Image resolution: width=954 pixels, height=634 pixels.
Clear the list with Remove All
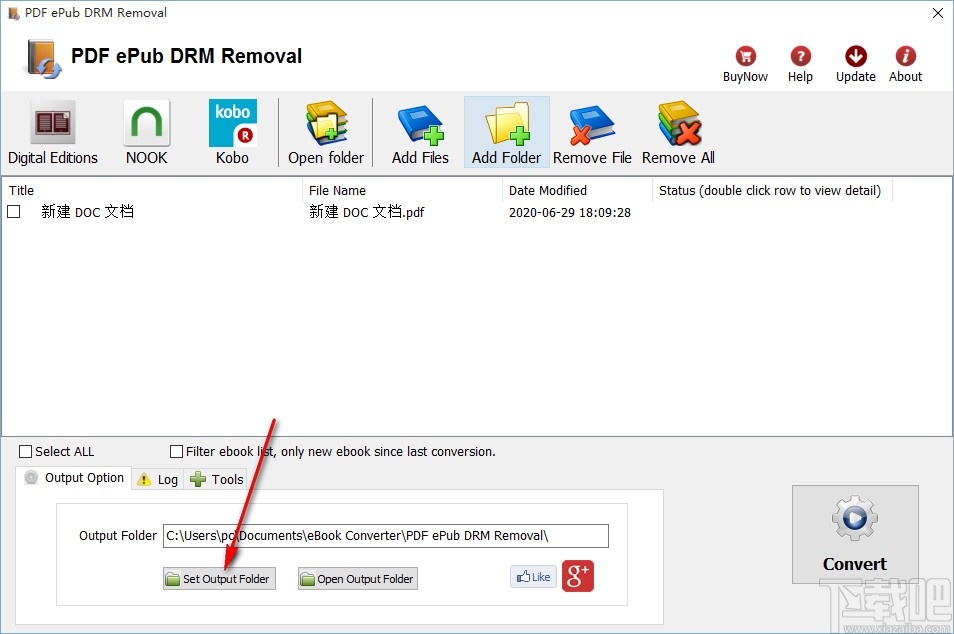pos(678,133)
